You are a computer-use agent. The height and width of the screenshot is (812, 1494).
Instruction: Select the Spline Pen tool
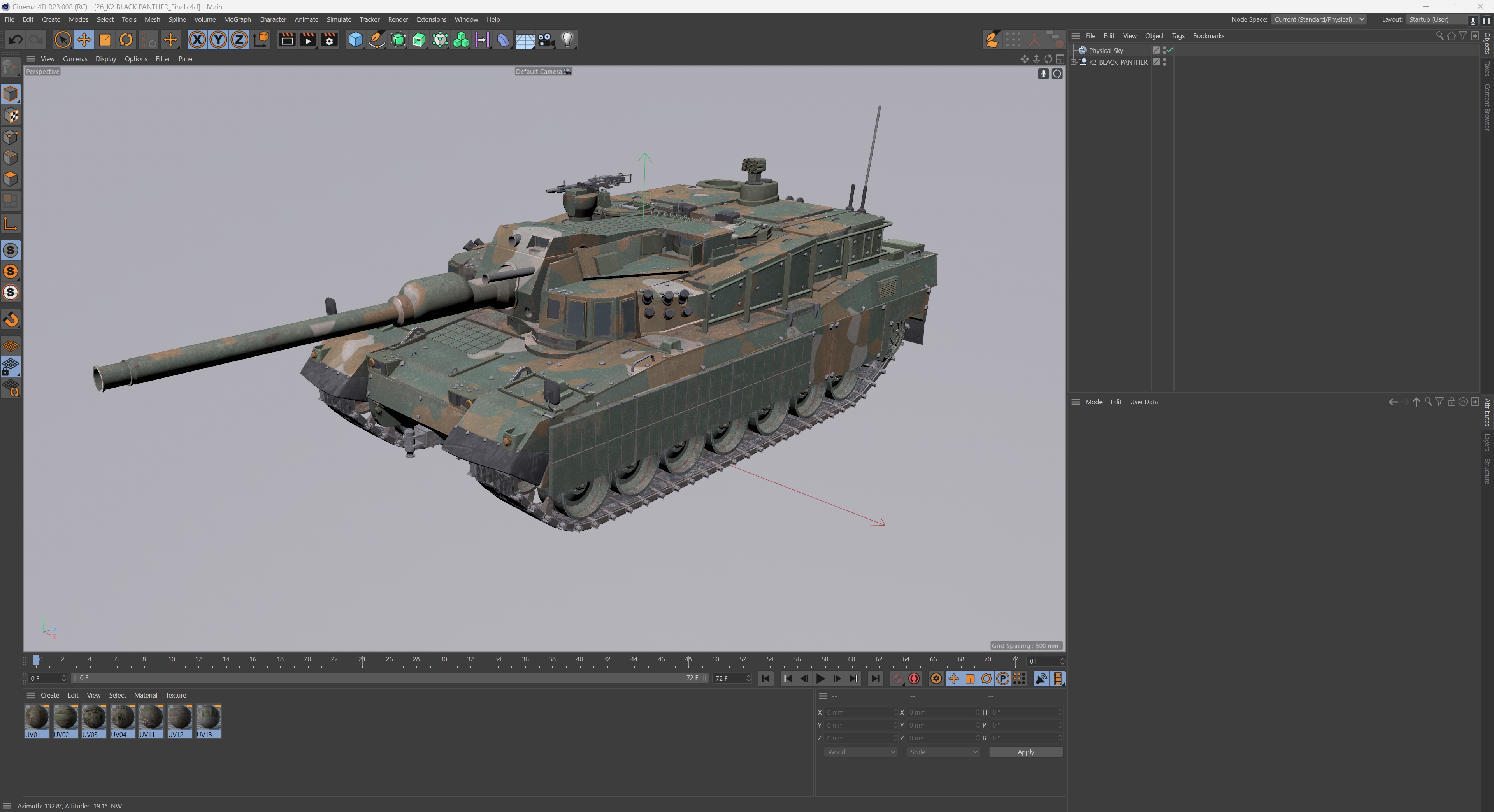[x=377, y=39]
